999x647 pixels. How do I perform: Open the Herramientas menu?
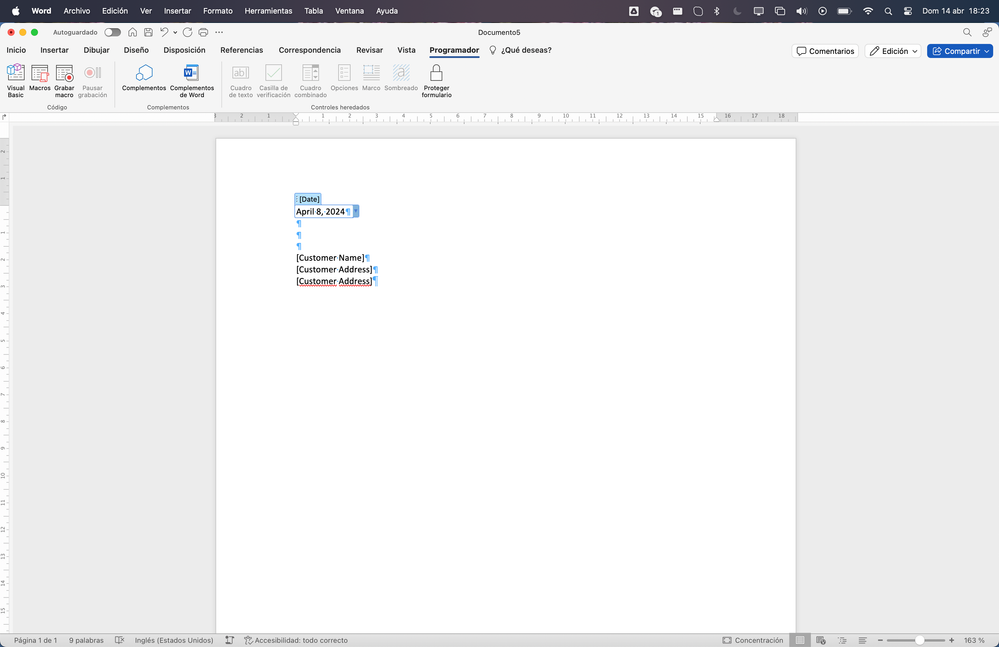pos(268,11)
